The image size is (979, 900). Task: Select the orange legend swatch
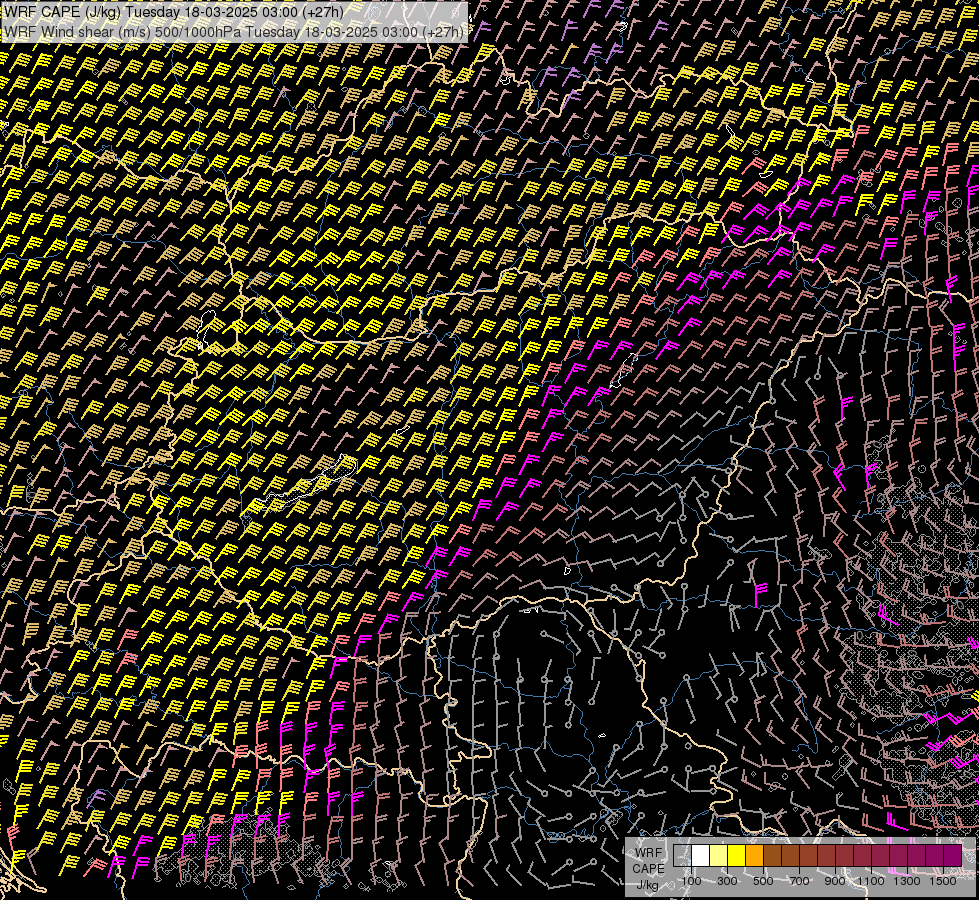(x=754, y=855)
